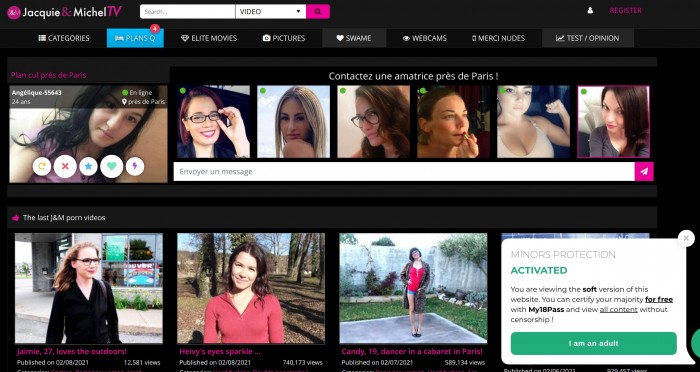Open the WEBCAMS section
The width and height of the screenshot is (700, 372).
point(425,38)
